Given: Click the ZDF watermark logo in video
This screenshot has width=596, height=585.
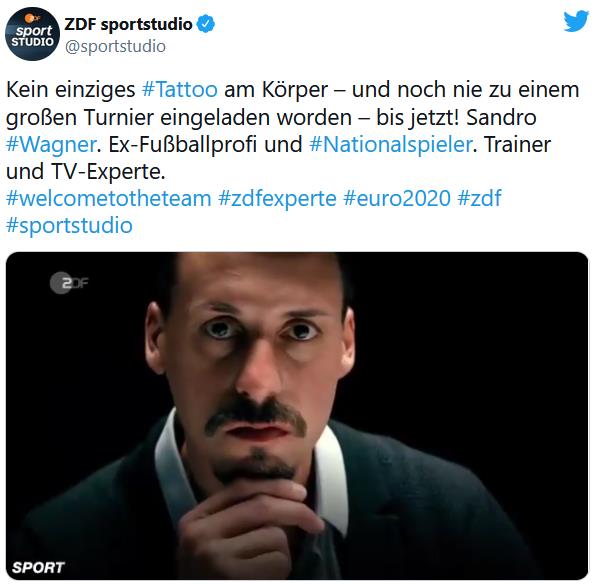Looking at the screenshot, I should point(69,283).
